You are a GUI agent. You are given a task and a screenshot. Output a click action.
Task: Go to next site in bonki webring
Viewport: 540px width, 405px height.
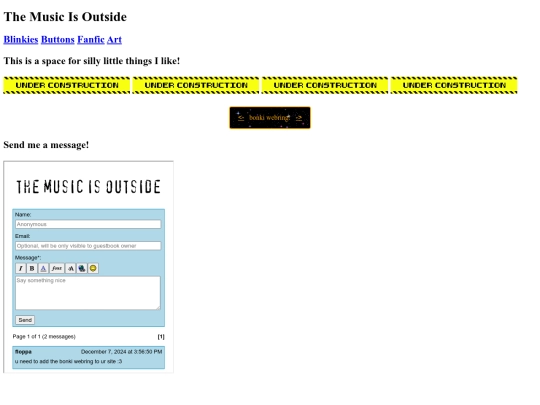coord(299,118)
